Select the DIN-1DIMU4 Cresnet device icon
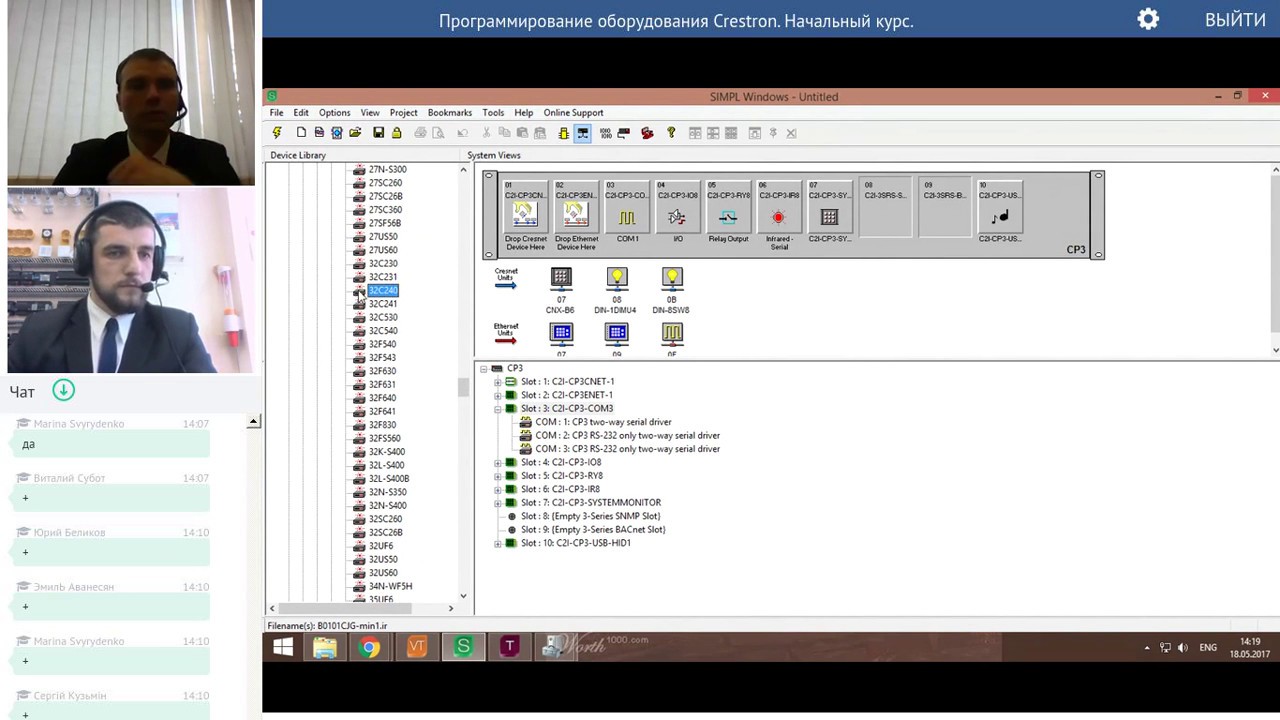1280x720 pixels. (616, 278)
